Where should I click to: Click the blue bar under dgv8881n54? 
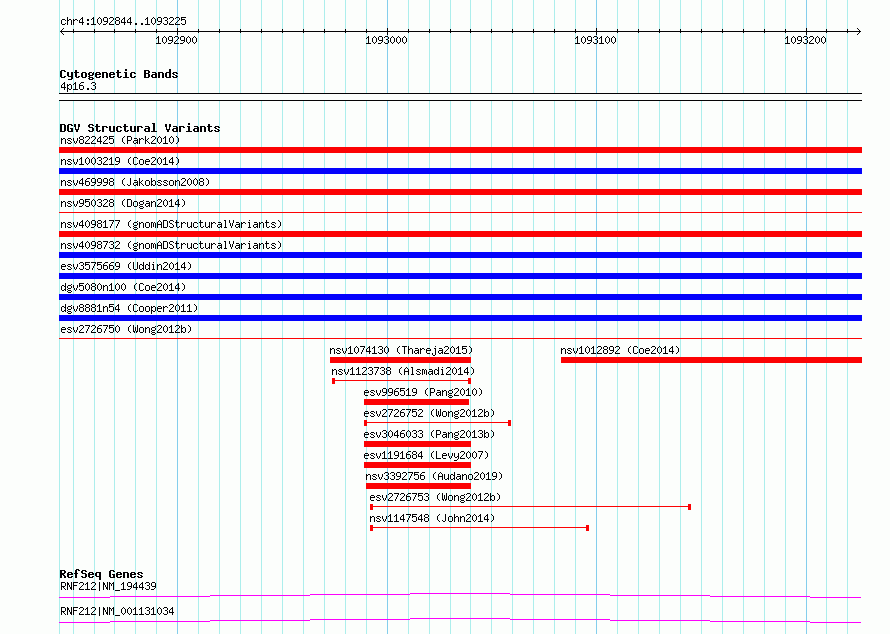click(x=460, y=318)
